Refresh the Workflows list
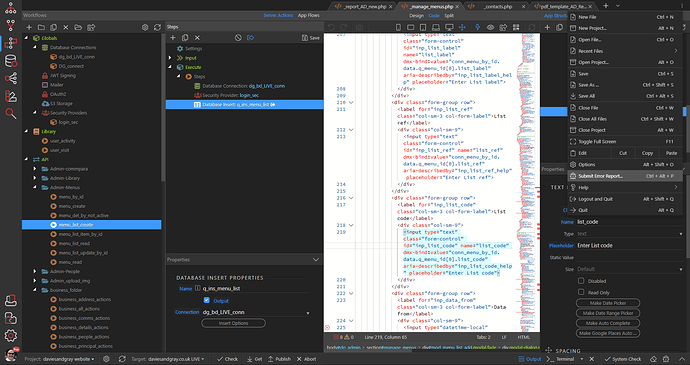The height and width of the screenshot is (365, 690). pos(157,27)
